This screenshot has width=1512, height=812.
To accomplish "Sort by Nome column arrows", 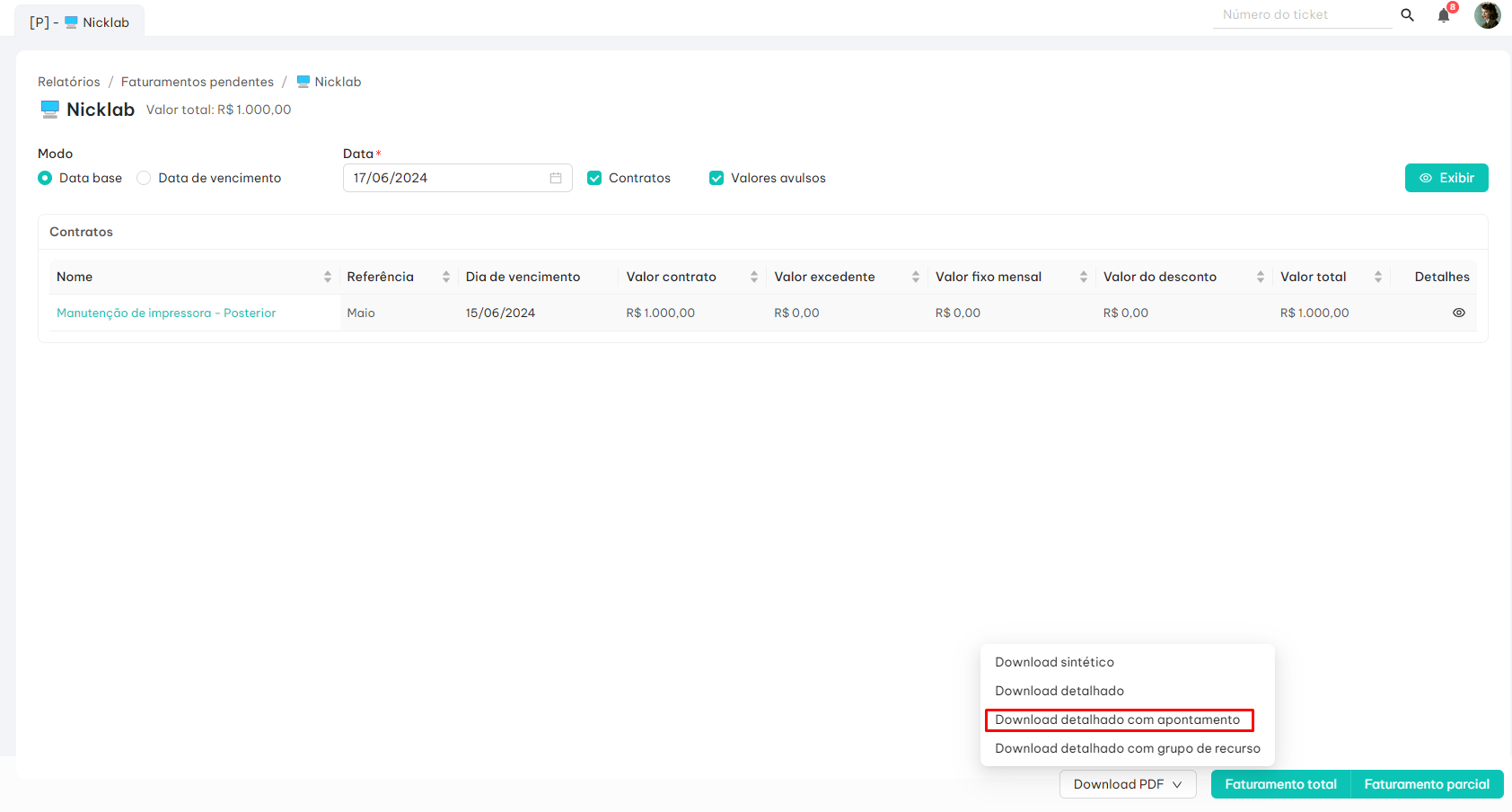I will 328,277.
